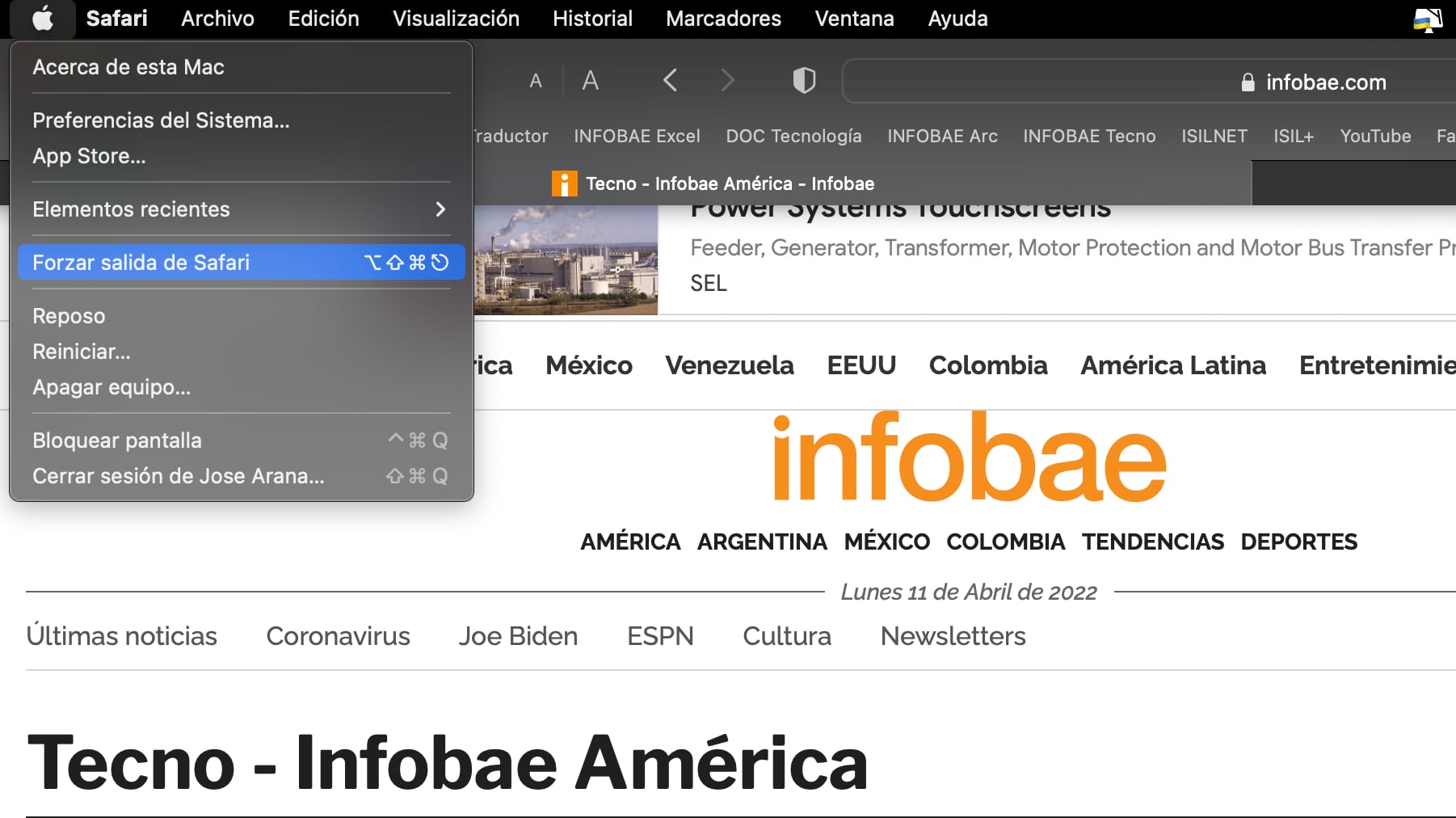Click the orange infobae logo
The image size is (1456, 818).
pyautogui.click(x=969, y=457)
